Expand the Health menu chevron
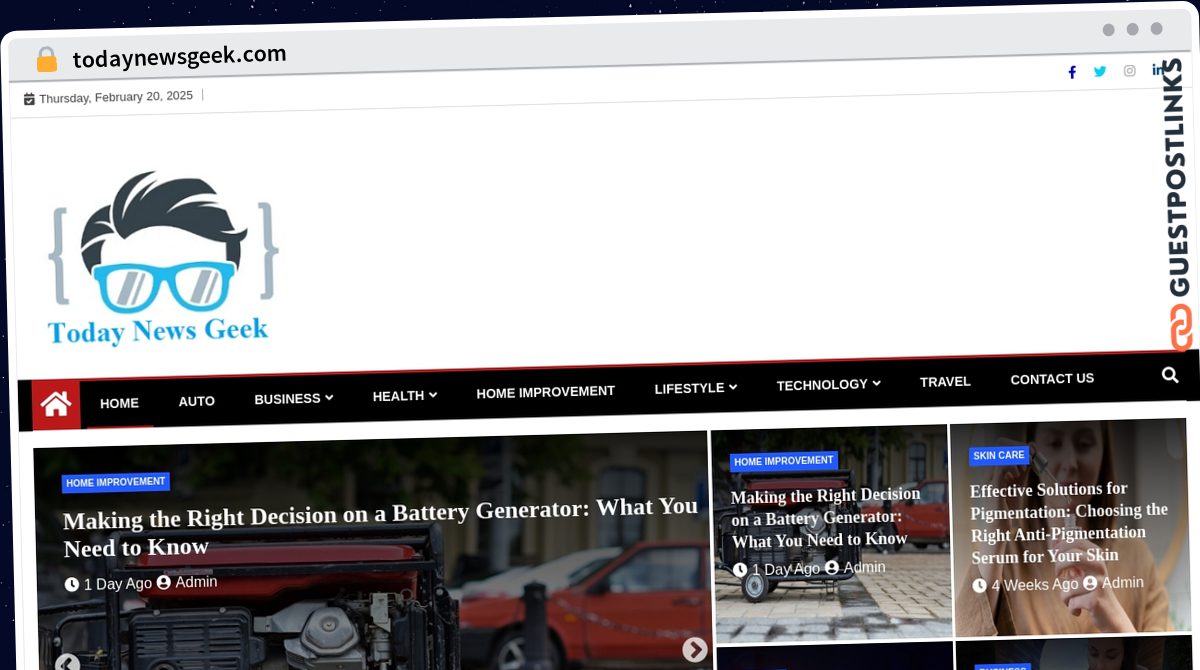The width and height of the screenshot is (1200, 670). (x=433, y=395)
